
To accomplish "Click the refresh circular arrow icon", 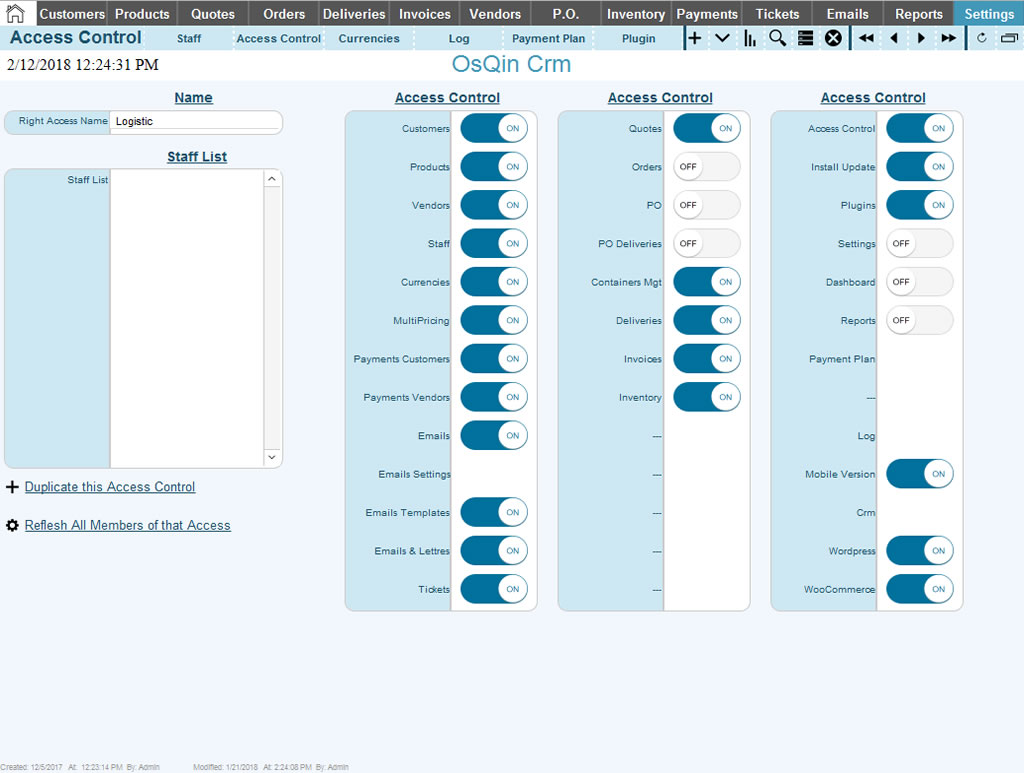I will tap(982, 39).
